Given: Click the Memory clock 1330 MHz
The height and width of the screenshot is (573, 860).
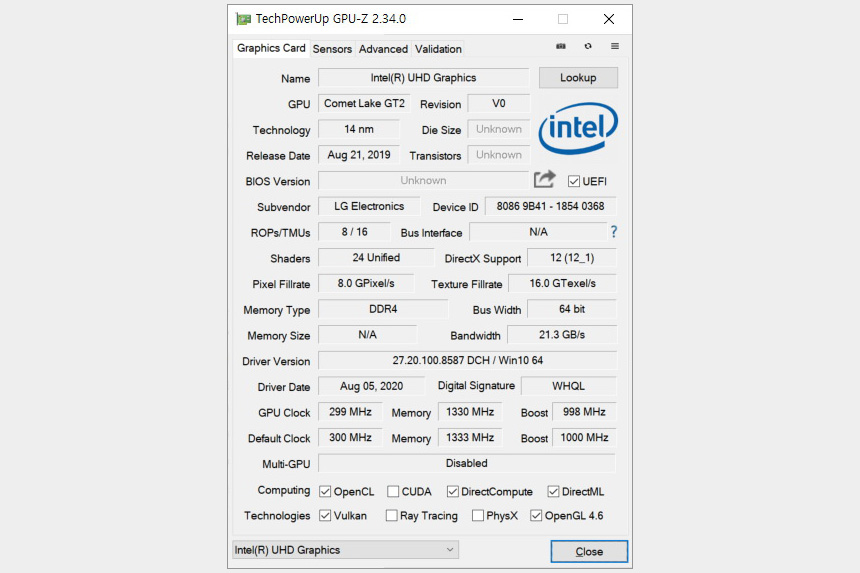Looking at the screenshot, I should click(470, 412).
